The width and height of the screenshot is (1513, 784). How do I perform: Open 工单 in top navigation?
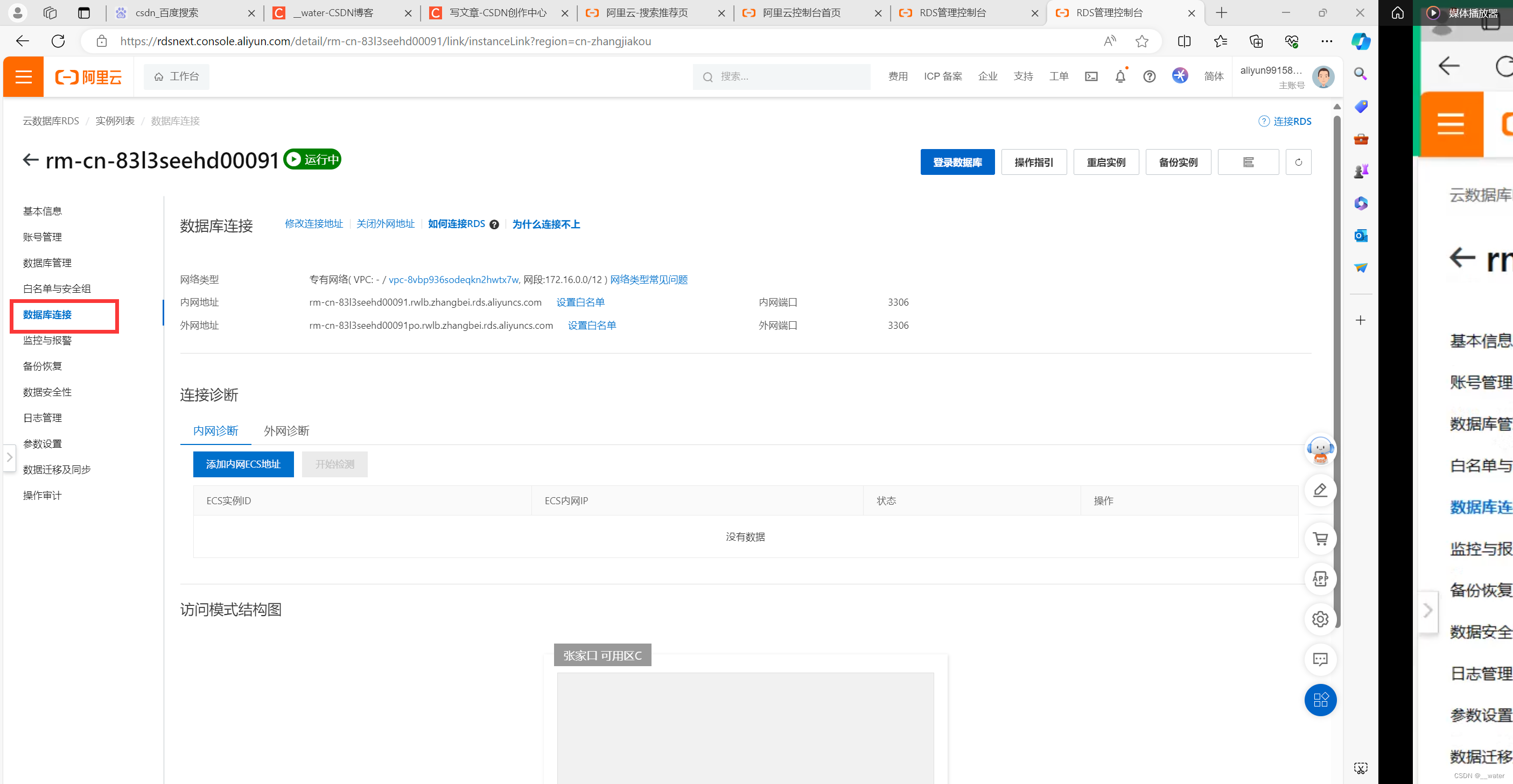tap(1059, 76)
